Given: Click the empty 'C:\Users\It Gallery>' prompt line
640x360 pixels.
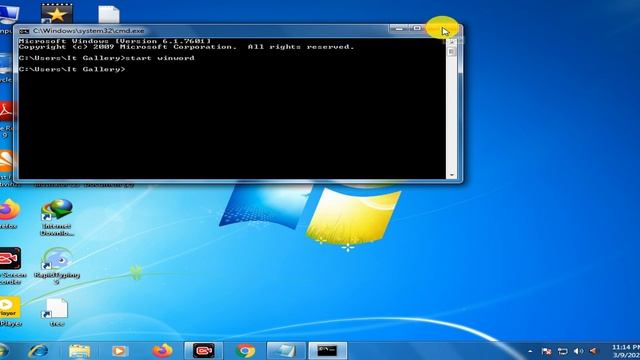Looking at the screenshot, I should 72,69.
